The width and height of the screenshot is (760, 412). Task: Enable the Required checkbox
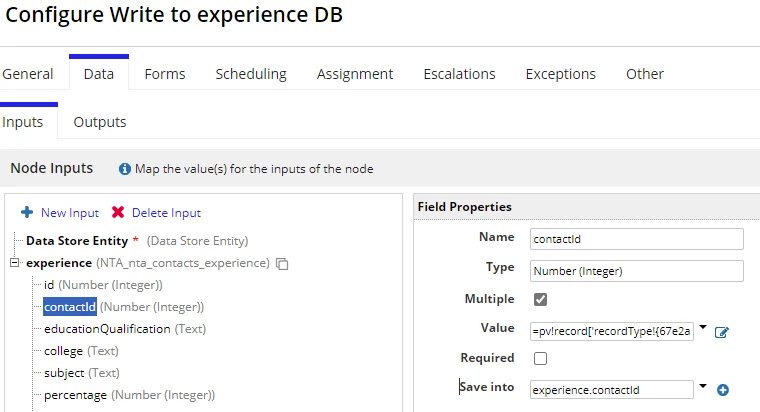(540, 358)
